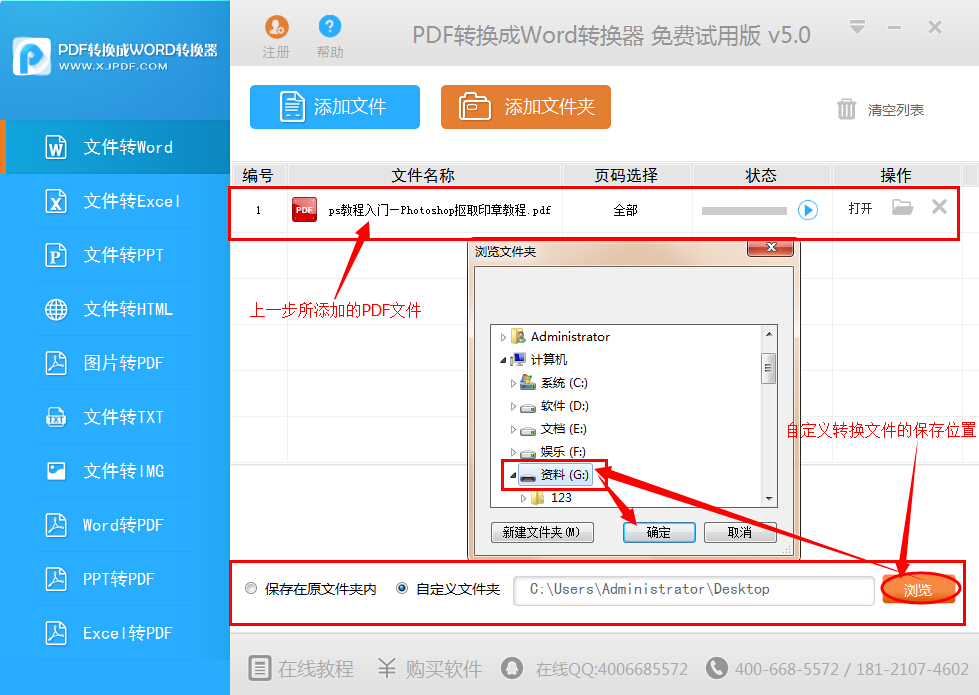Screen dimensions: 979x695
Task: Click the 在线QQ:4006685572 contact link
Action: click(594, 669)
